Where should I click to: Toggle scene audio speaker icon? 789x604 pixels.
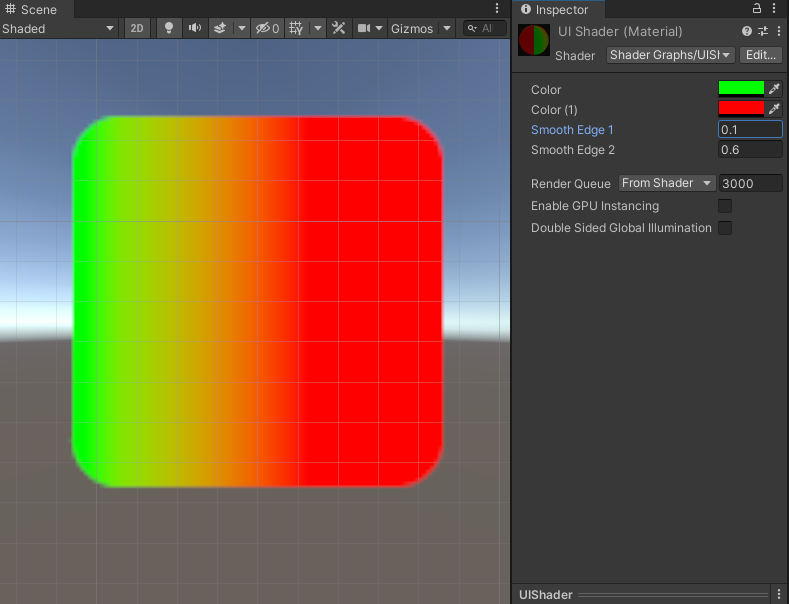click(195, 29)
